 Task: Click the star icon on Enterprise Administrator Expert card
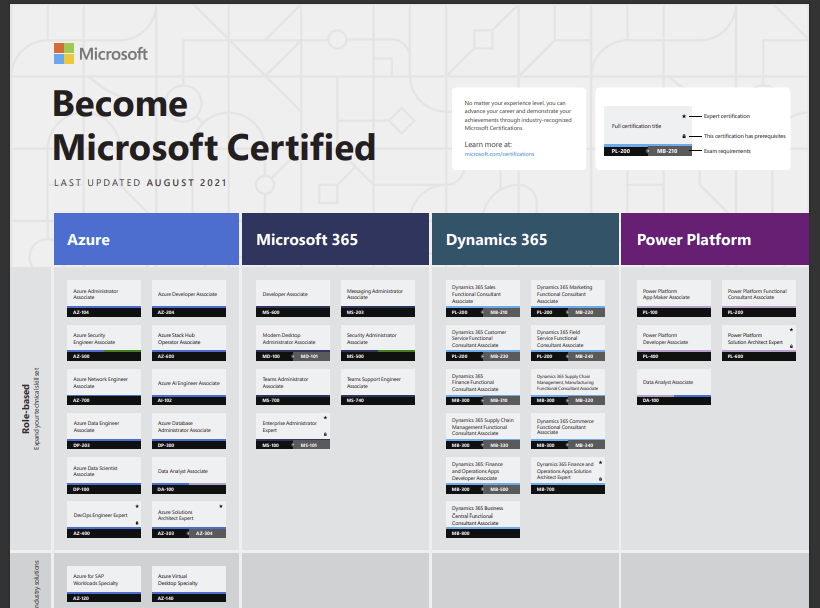[x=325, y=418]
